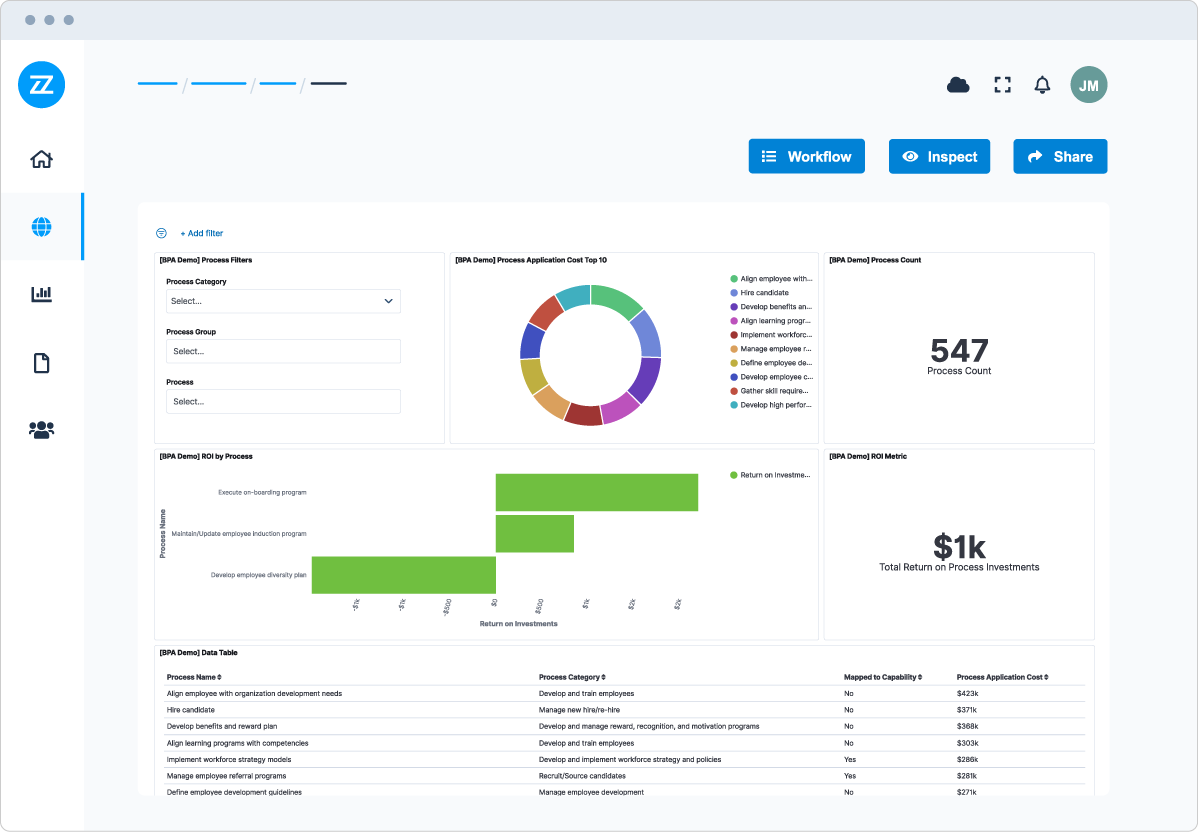1198x832 pixels.
Task: Open the bar chart analytics icon
Action: coord(41,294)
